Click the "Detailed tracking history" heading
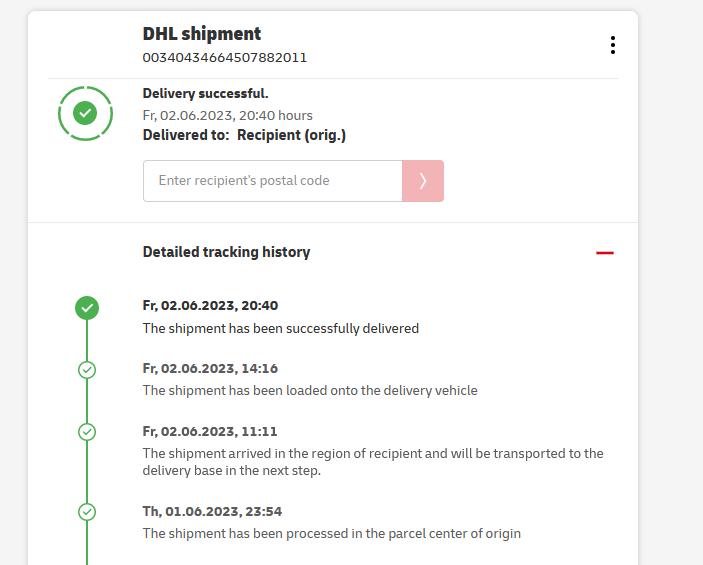The height and width of the screenshot is (565, 703). 226,252
